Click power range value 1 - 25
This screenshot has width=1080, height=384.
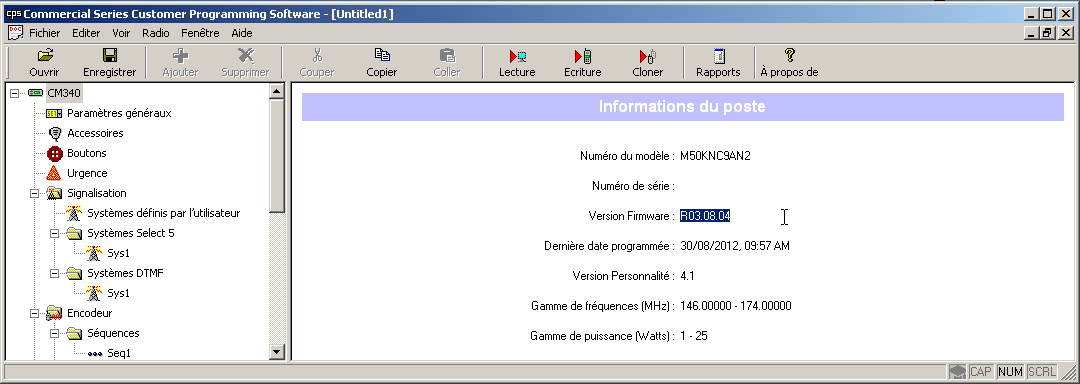pos(694,336)
